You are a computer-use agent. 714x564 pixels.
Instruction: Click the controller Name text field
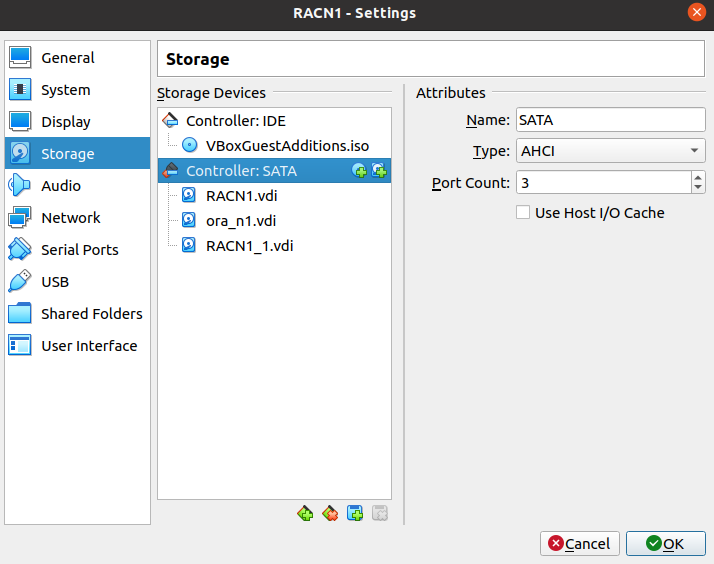coord(611,120)
